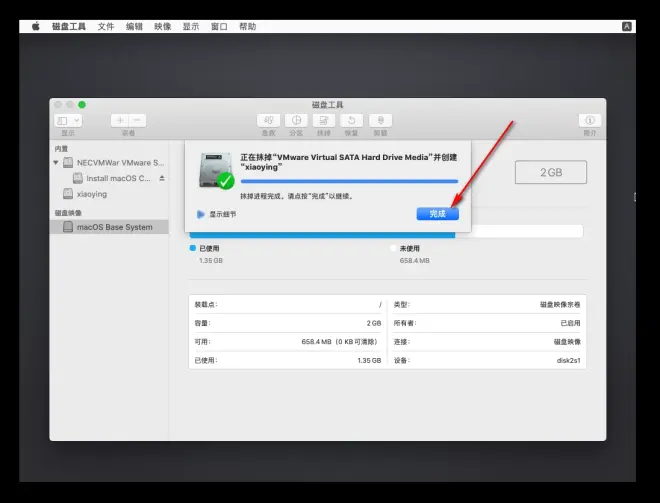Image resolution: width=660 pixels, height=503 pixels.
Task: Click the 完成 button in the erase dialog
Action: click(437, 214)
